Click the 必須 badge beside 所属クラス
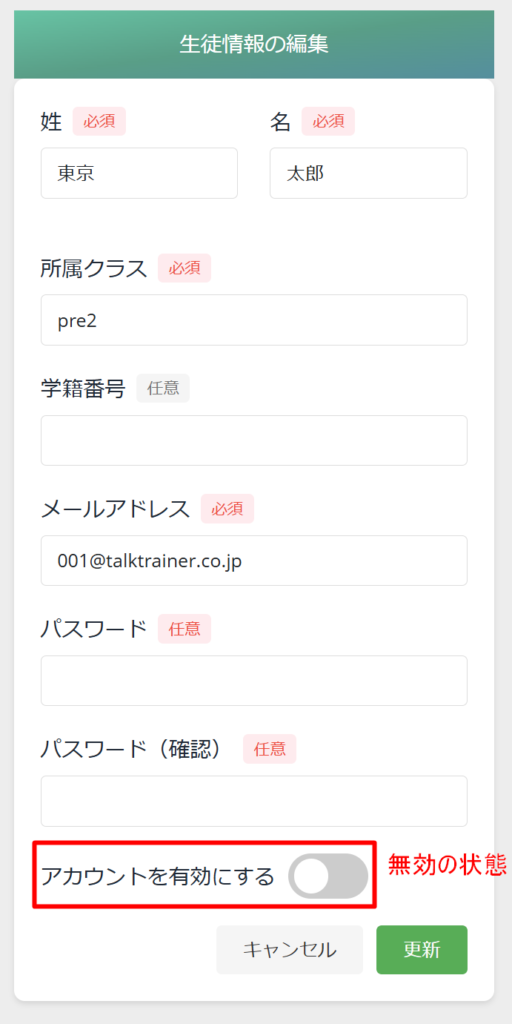Image resolution: width=512 pixels, height=1024 pixels. pos(184,268)
